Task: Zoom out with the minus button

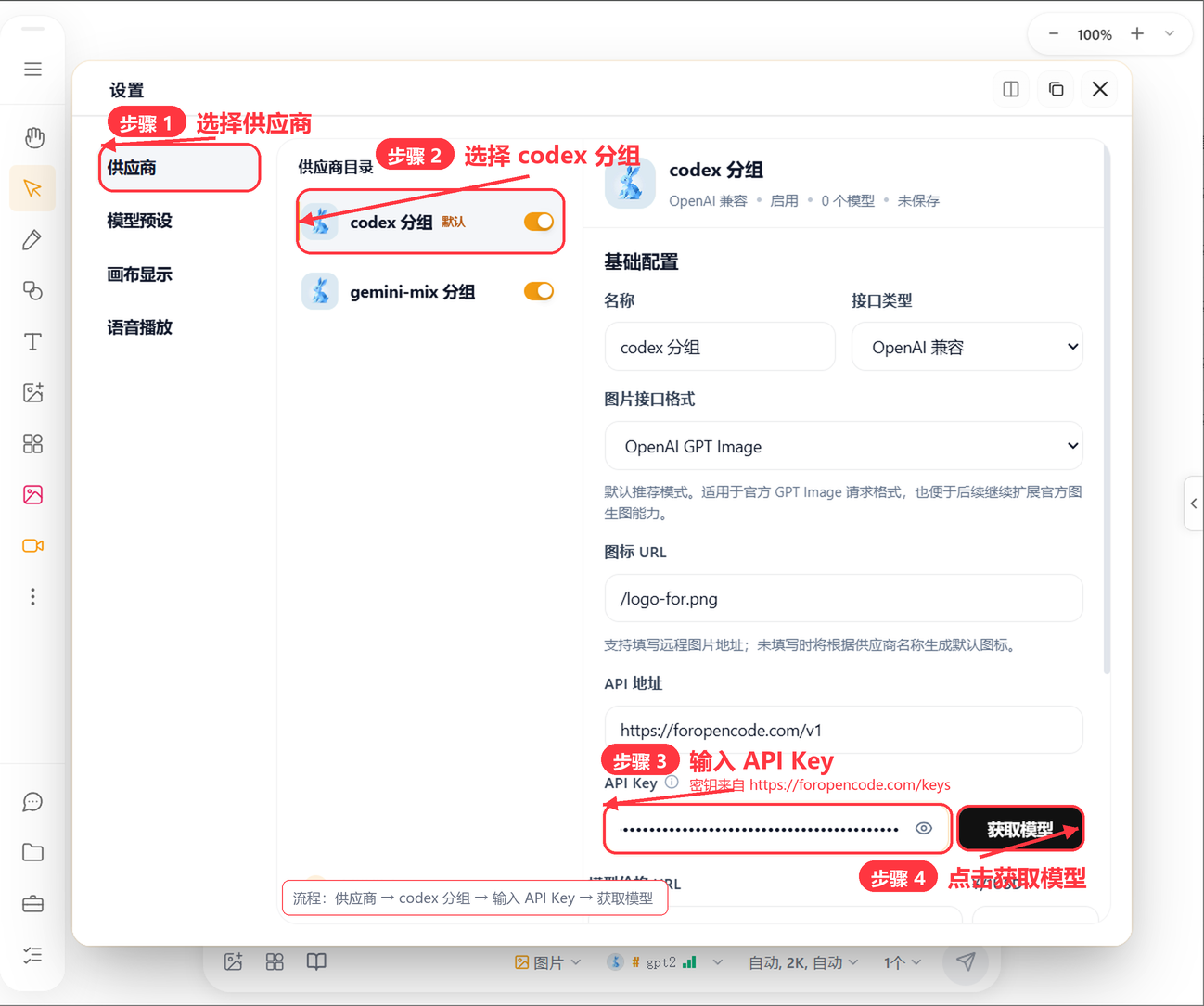Action: click(1054, 34)
